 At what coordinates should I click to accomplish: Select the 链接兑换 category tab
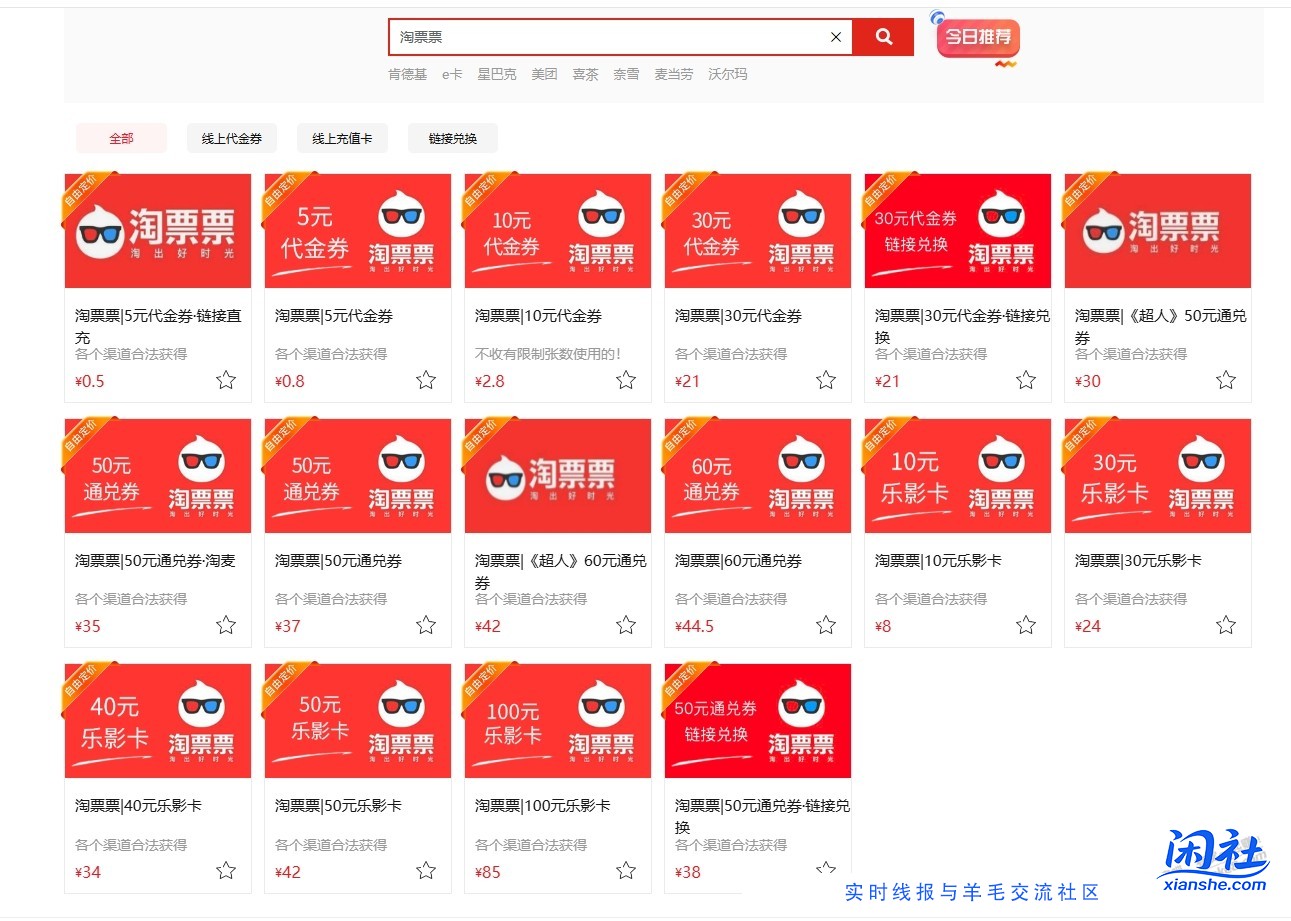(452, 138)
